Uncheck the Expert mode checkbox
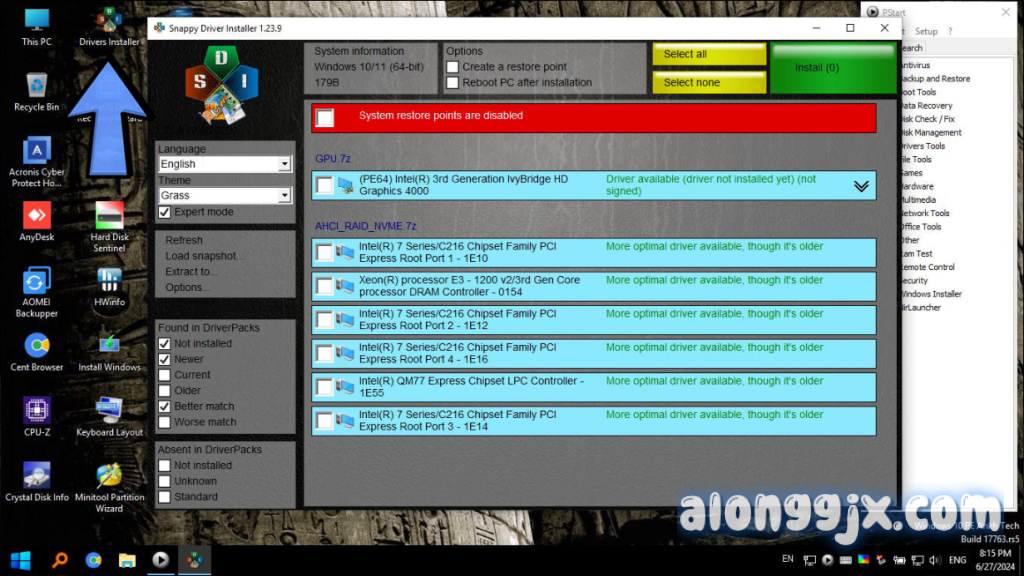This screenshot has height=576, width=1024. [165, 212]
